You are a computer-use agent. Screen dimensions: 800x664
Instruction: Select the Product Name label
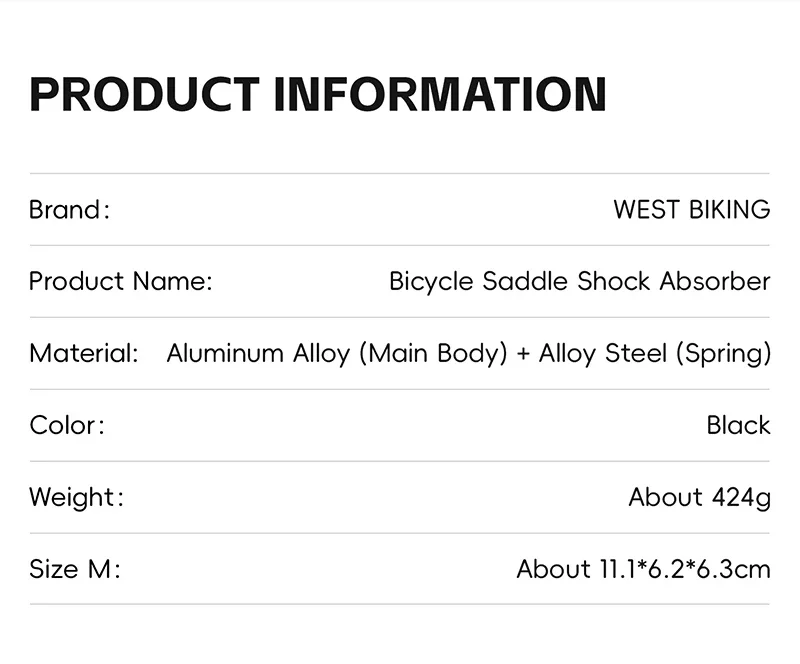pyautogui.click(x=120, y=281)
